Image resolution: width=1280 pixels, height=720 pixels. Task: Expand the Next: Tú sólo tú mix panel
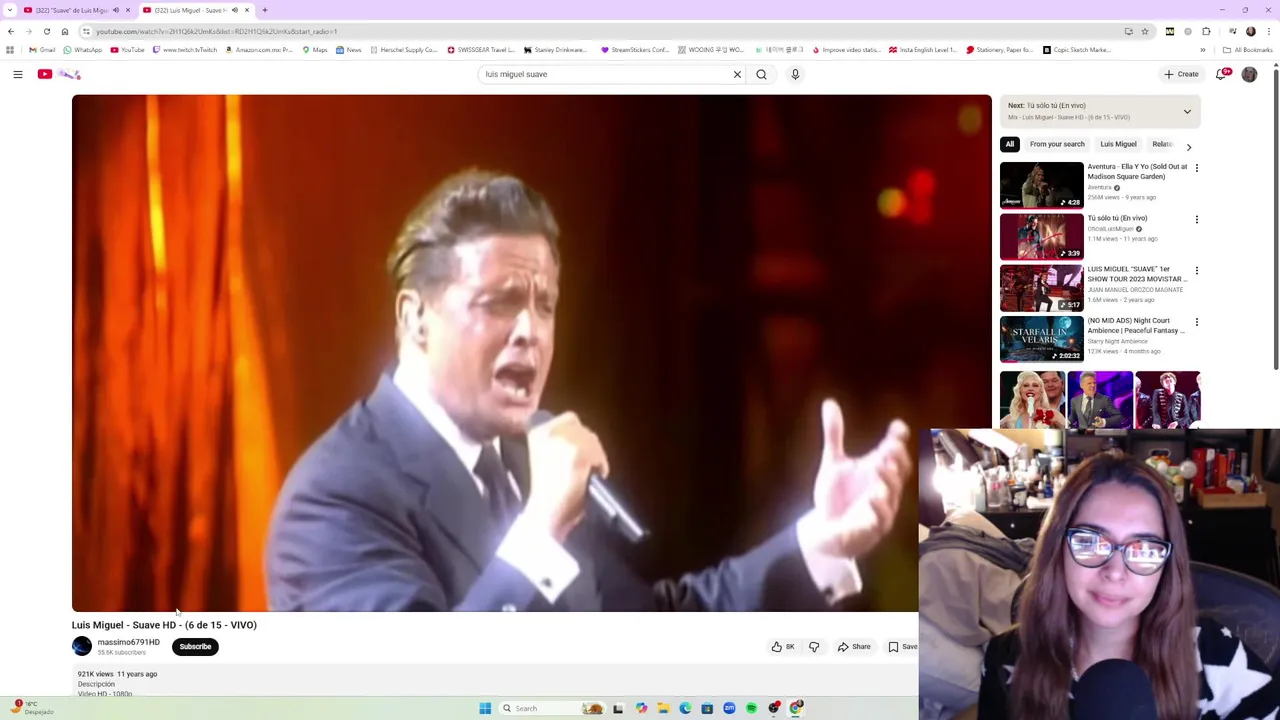pyautogui.click(x=1187, y=112)
